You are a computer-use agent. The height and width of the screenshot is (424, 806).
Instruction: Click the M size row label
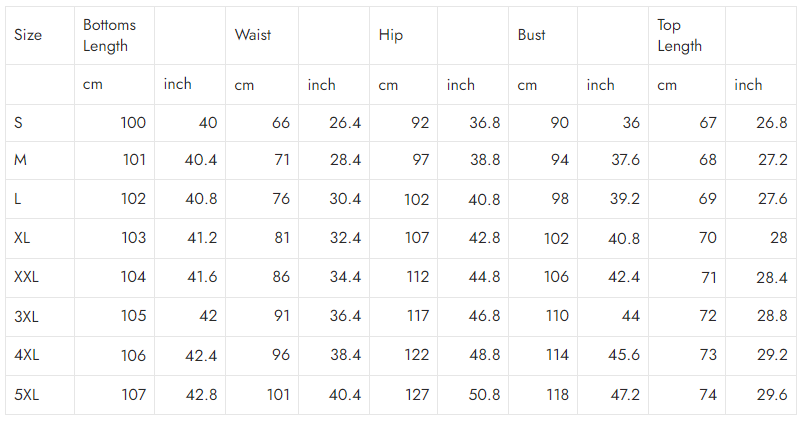tap(20, 161)
